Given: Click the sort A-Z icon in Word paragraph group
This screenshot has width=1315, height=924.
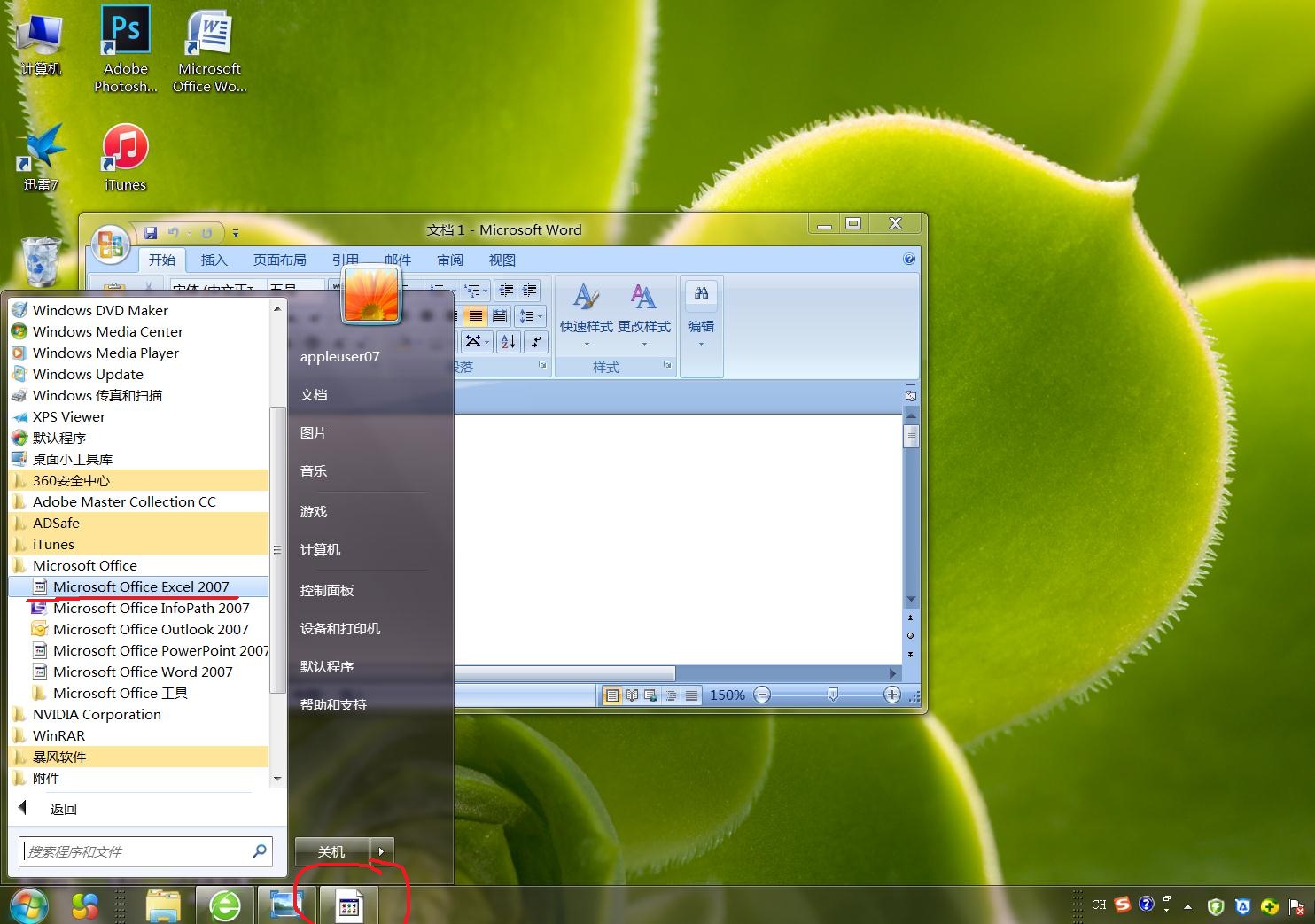Looking at the screenshot, I should [x=508, y=341].
